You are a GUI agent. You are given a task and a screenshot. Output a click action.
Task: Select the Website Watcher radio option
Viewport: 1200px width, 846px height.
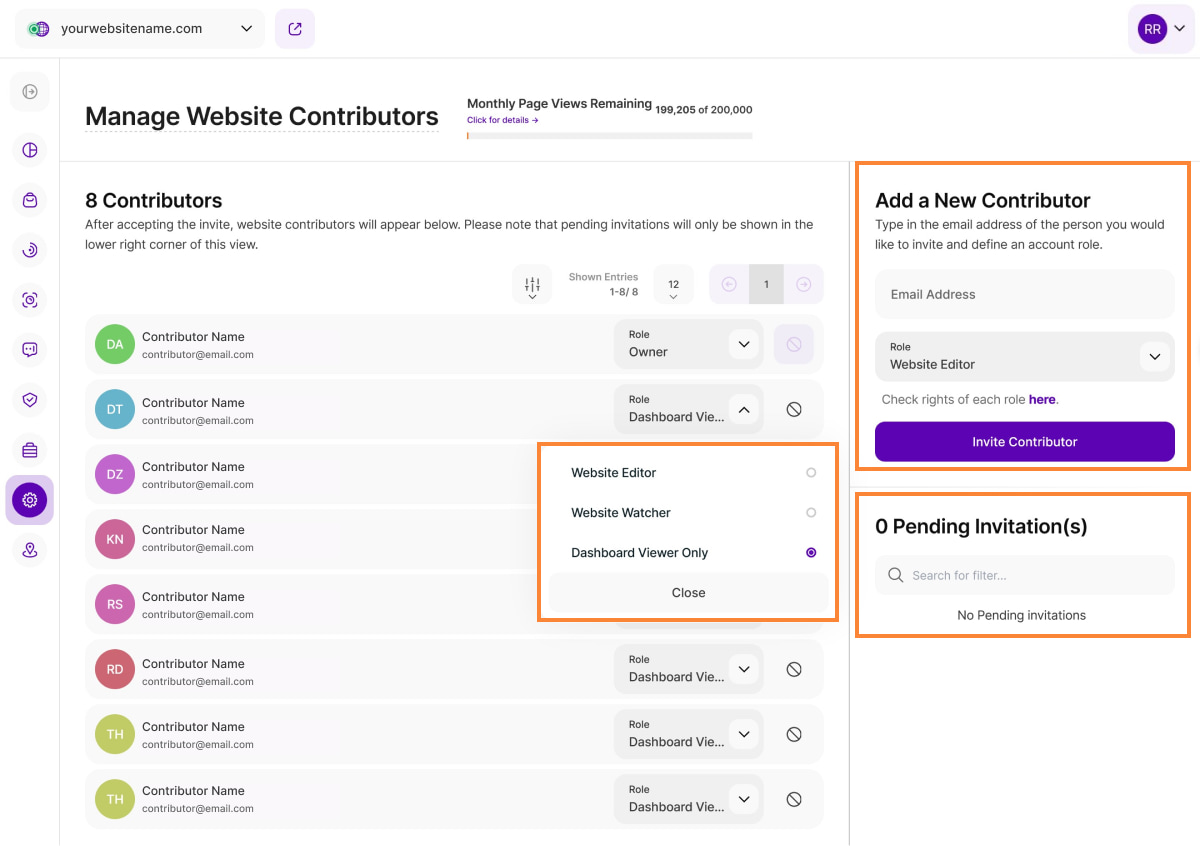click(x=811, y=513)
